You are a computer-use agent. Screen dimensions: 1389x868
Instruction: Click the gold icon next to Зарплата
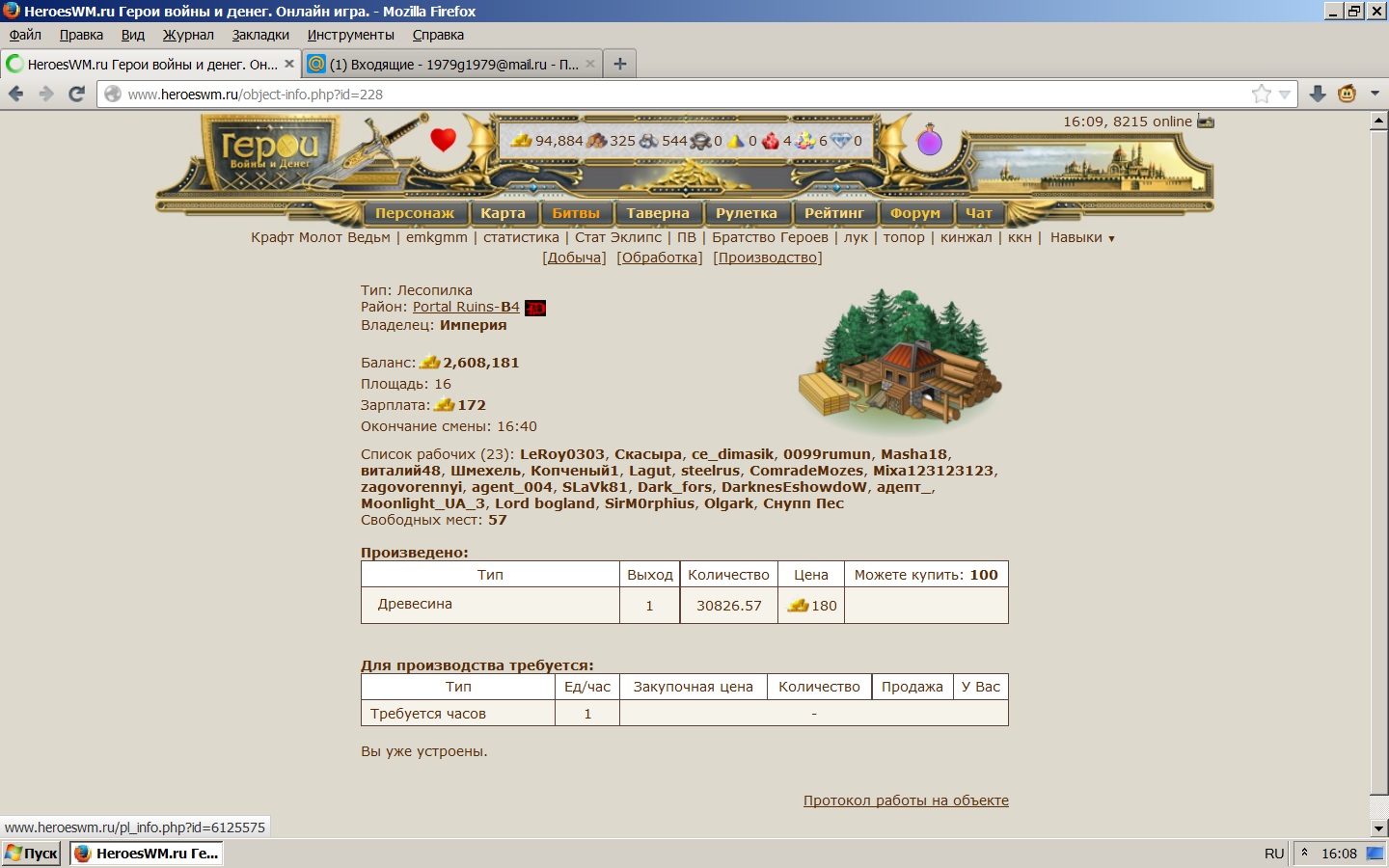point(445,405)
